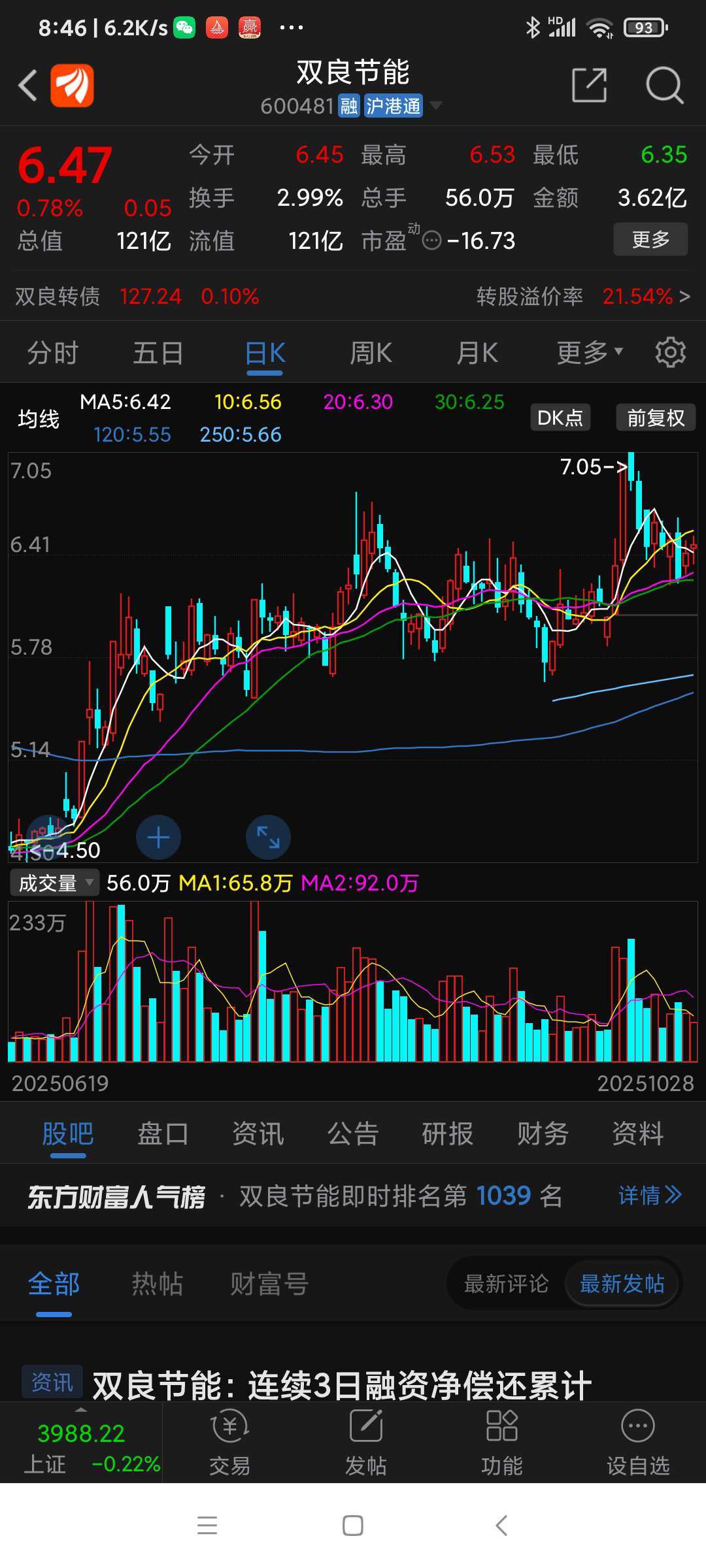Tap the Android home square button
The width and height of the screenshot is (706, 1568).
point(353,1526)
